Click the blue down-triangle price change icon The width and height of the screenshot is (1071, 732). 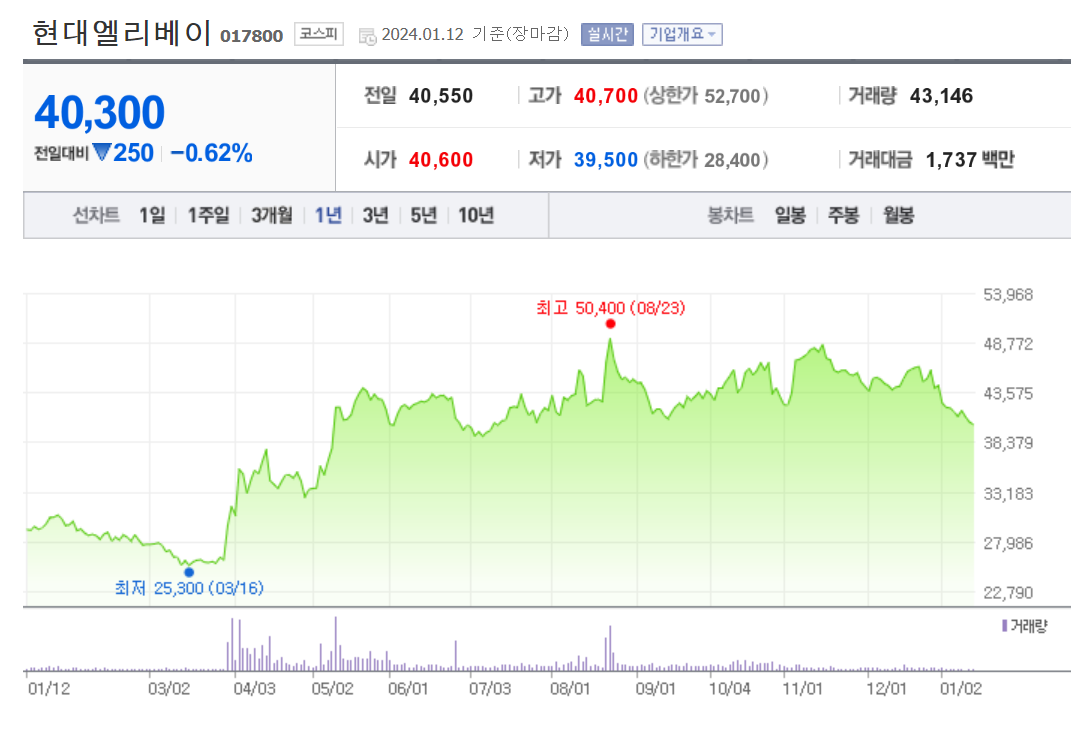coord(102,152)
